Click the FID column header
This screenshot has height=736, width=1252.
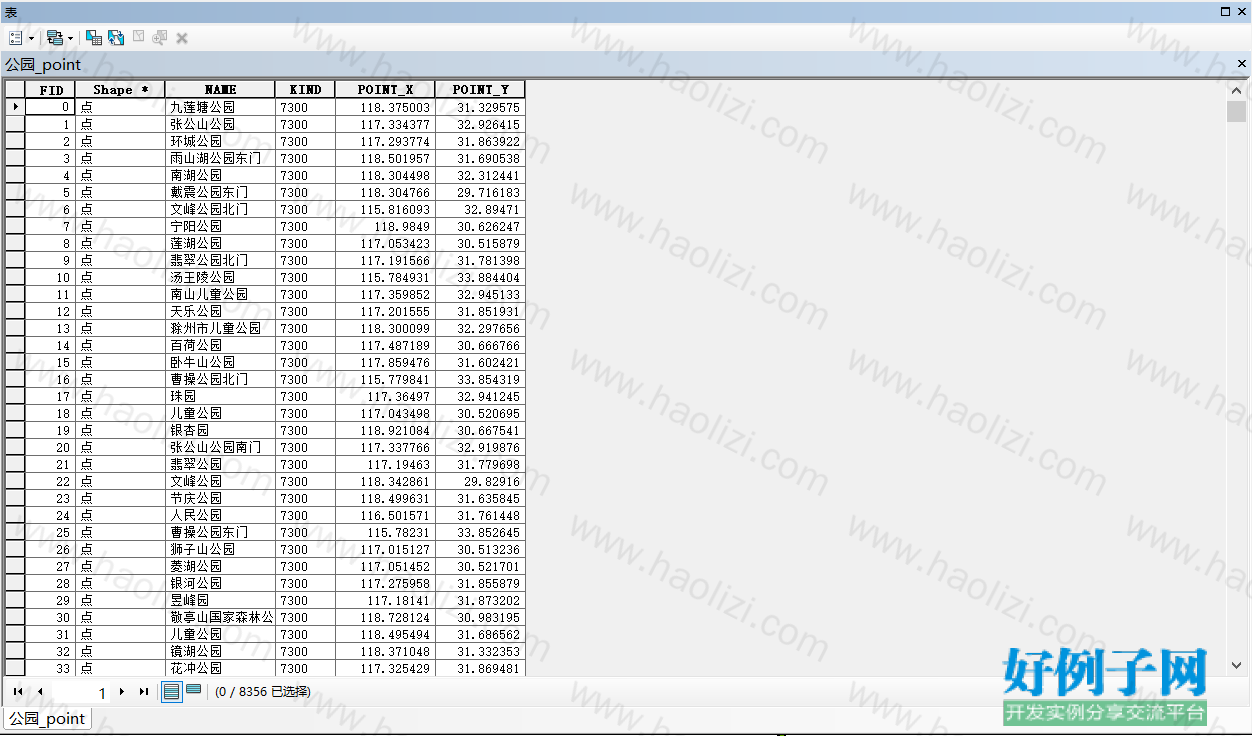50,90
